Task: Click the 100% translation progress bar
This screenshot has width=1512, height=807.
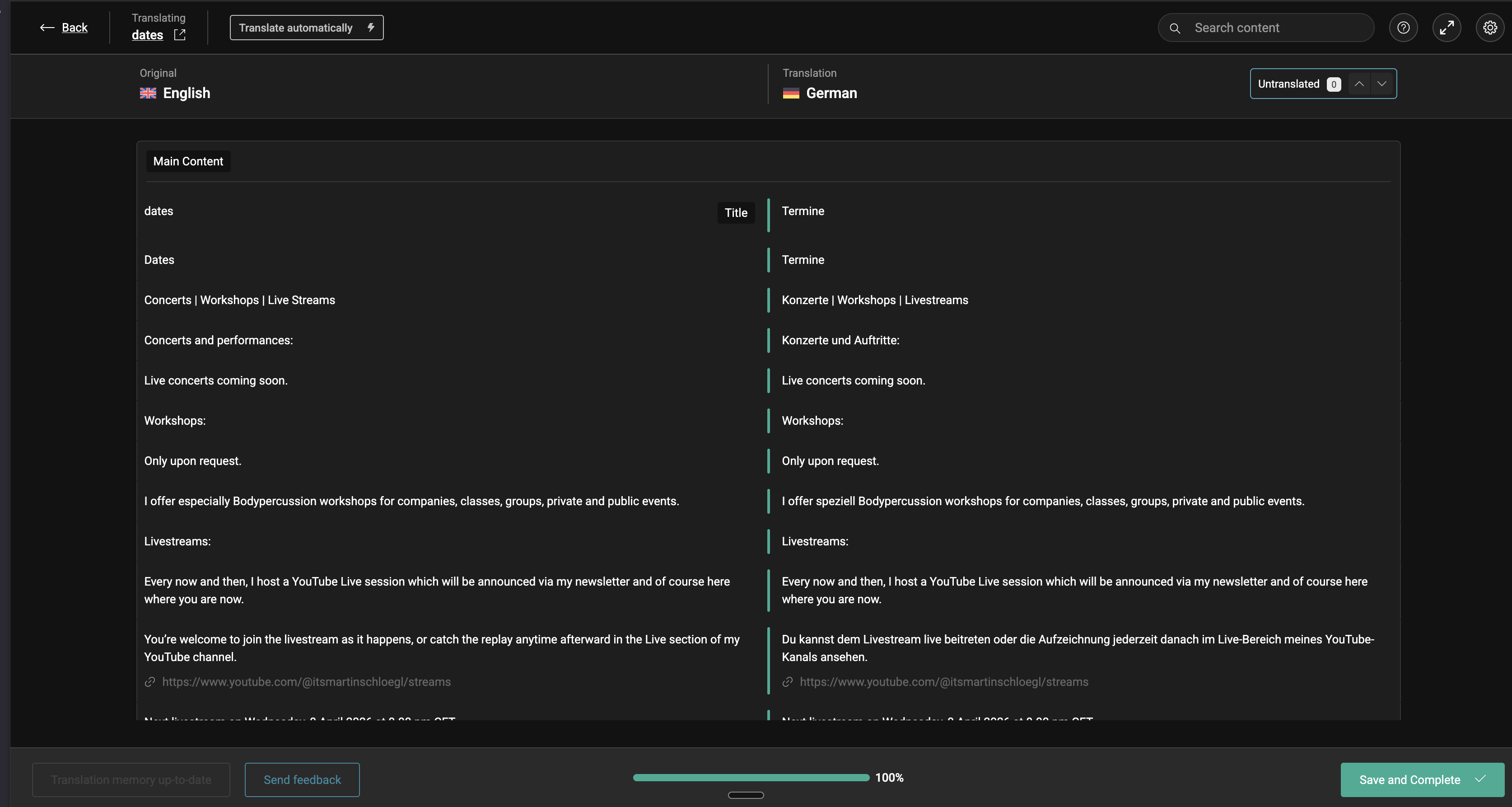Action: [751, 778]
